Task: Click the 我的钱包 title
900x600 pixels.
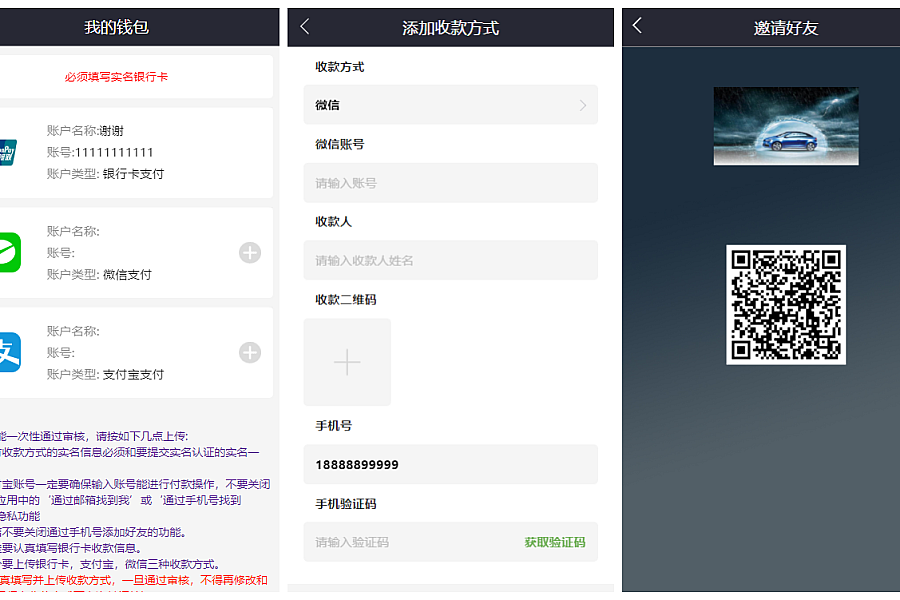Action: (x=117, y=27)
